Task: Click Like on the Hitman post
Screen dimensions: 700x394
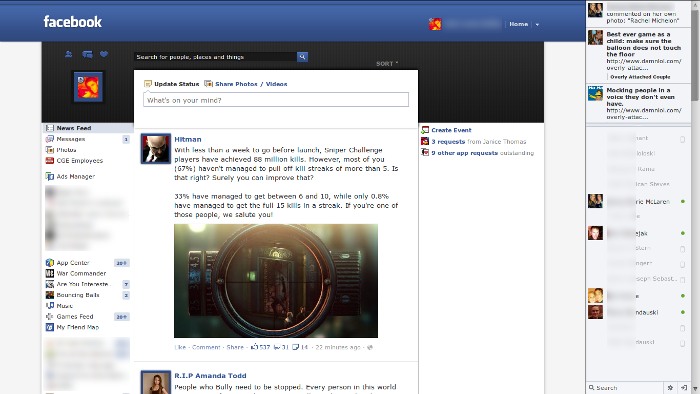Action: pos(180,347)
